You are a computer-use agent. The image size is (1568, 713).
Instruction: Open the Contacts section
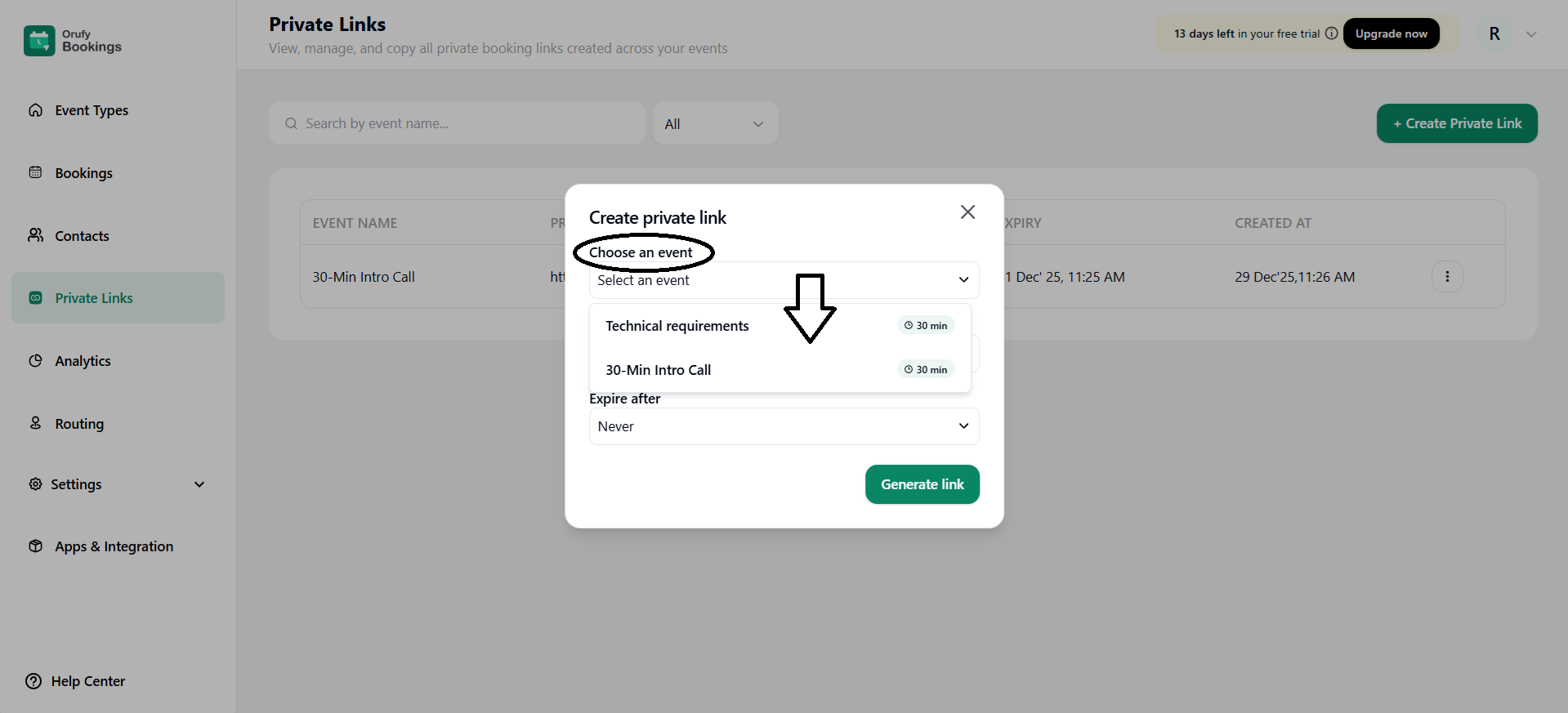tap(82, 236)
